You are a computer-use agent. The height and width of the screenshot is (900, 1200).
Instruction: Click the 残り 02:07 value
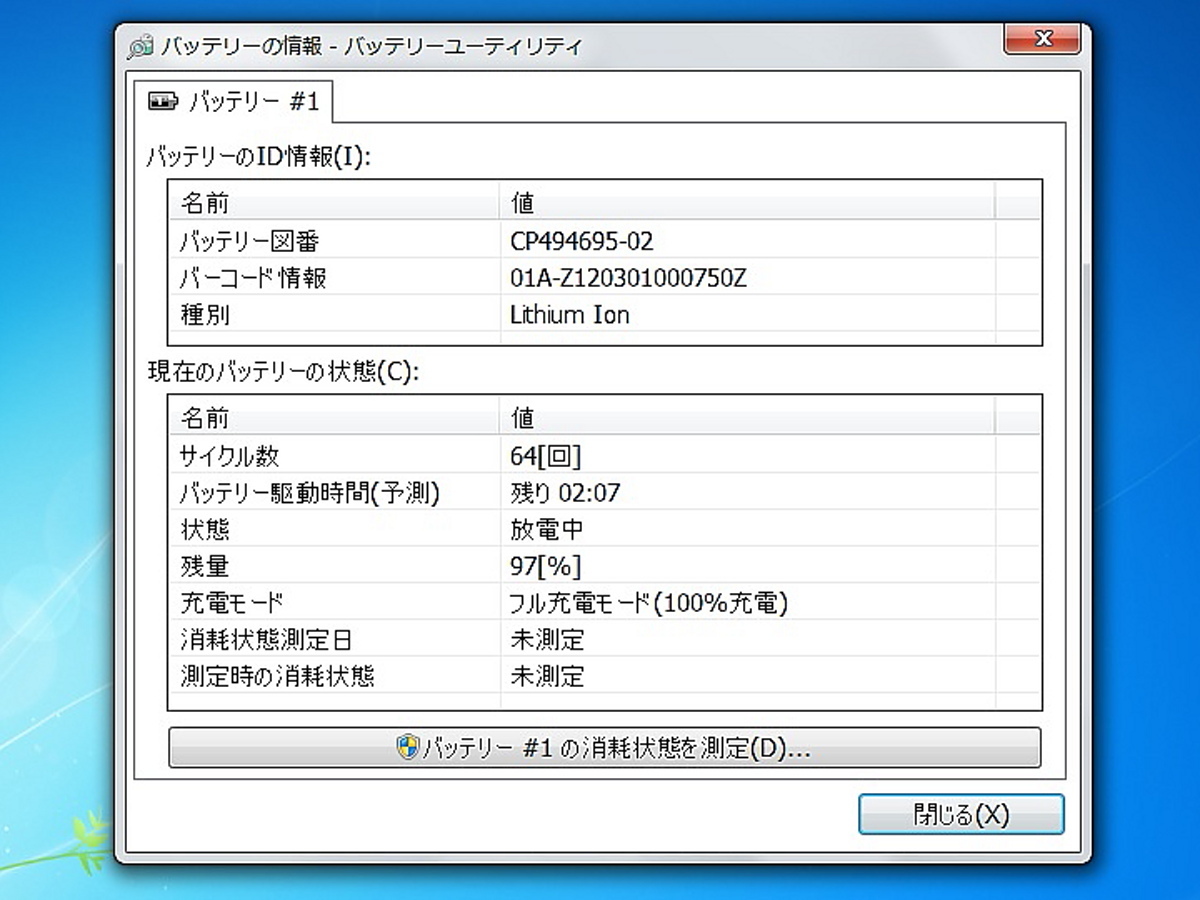click(565, 493)
